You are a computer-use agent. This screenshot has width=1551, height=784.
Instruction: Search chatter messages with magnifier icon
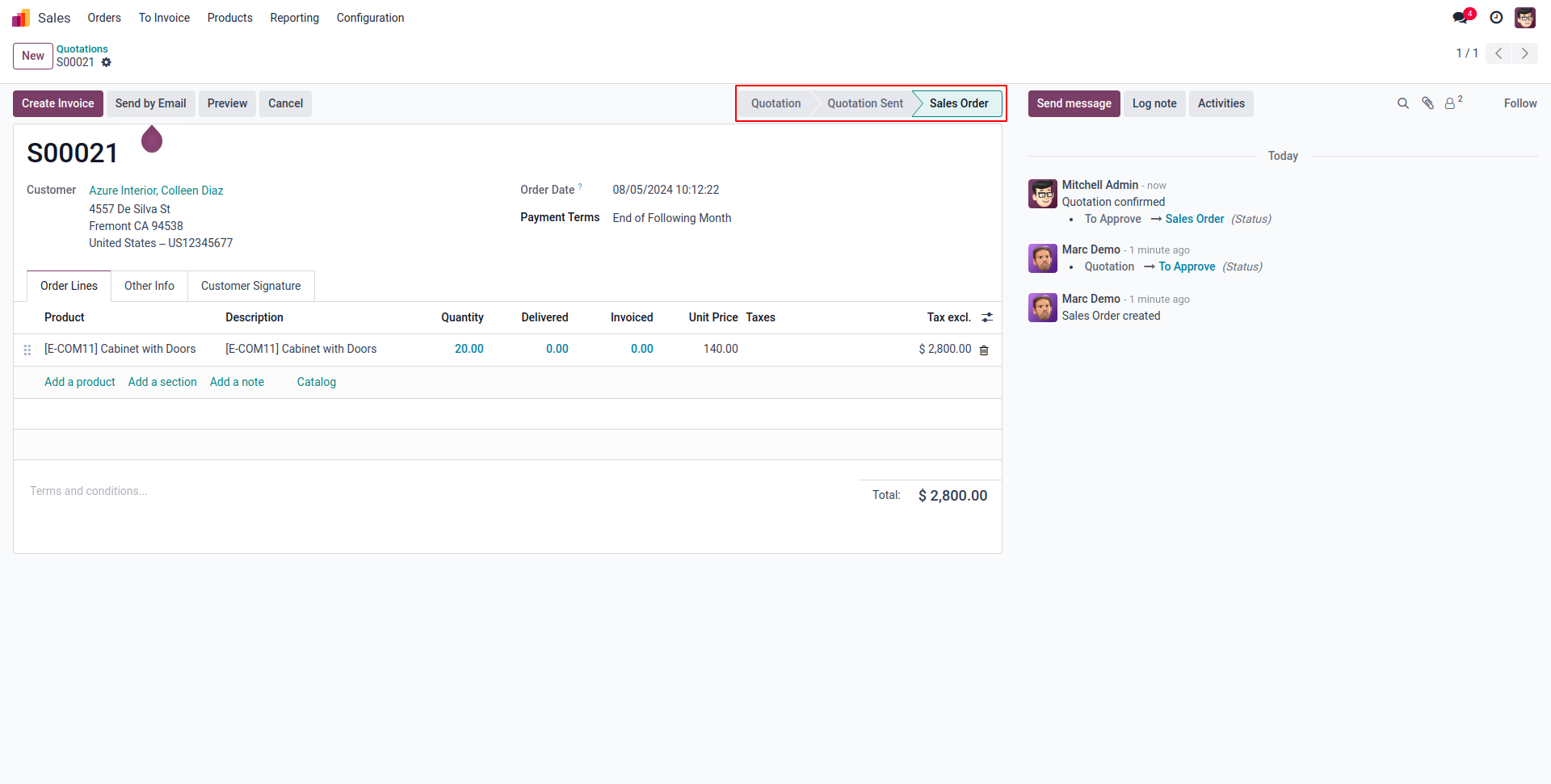(1403, 103)
